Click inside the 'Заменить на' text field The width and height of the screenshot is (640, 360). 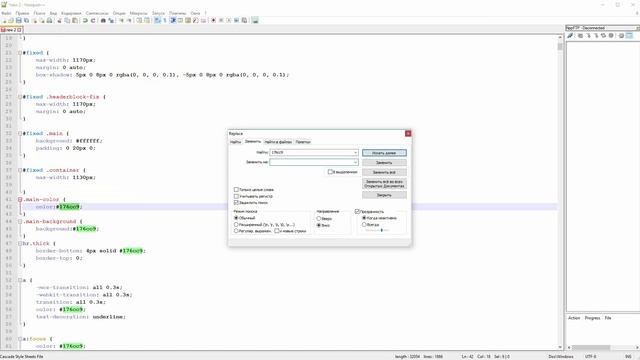point(311,162)
